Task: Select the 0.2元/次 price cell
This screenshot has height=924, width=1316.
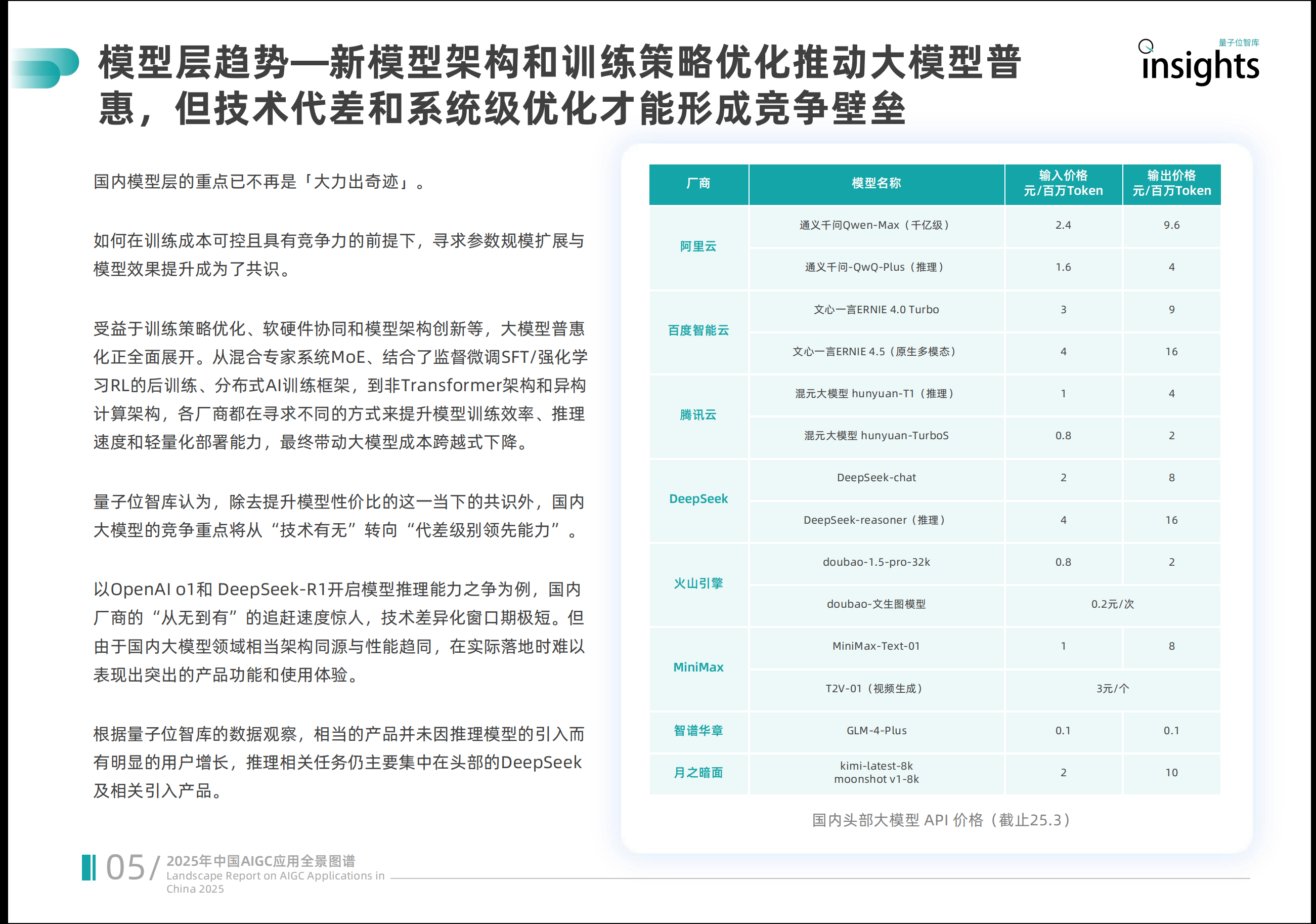Action: tap(1113, 604)
